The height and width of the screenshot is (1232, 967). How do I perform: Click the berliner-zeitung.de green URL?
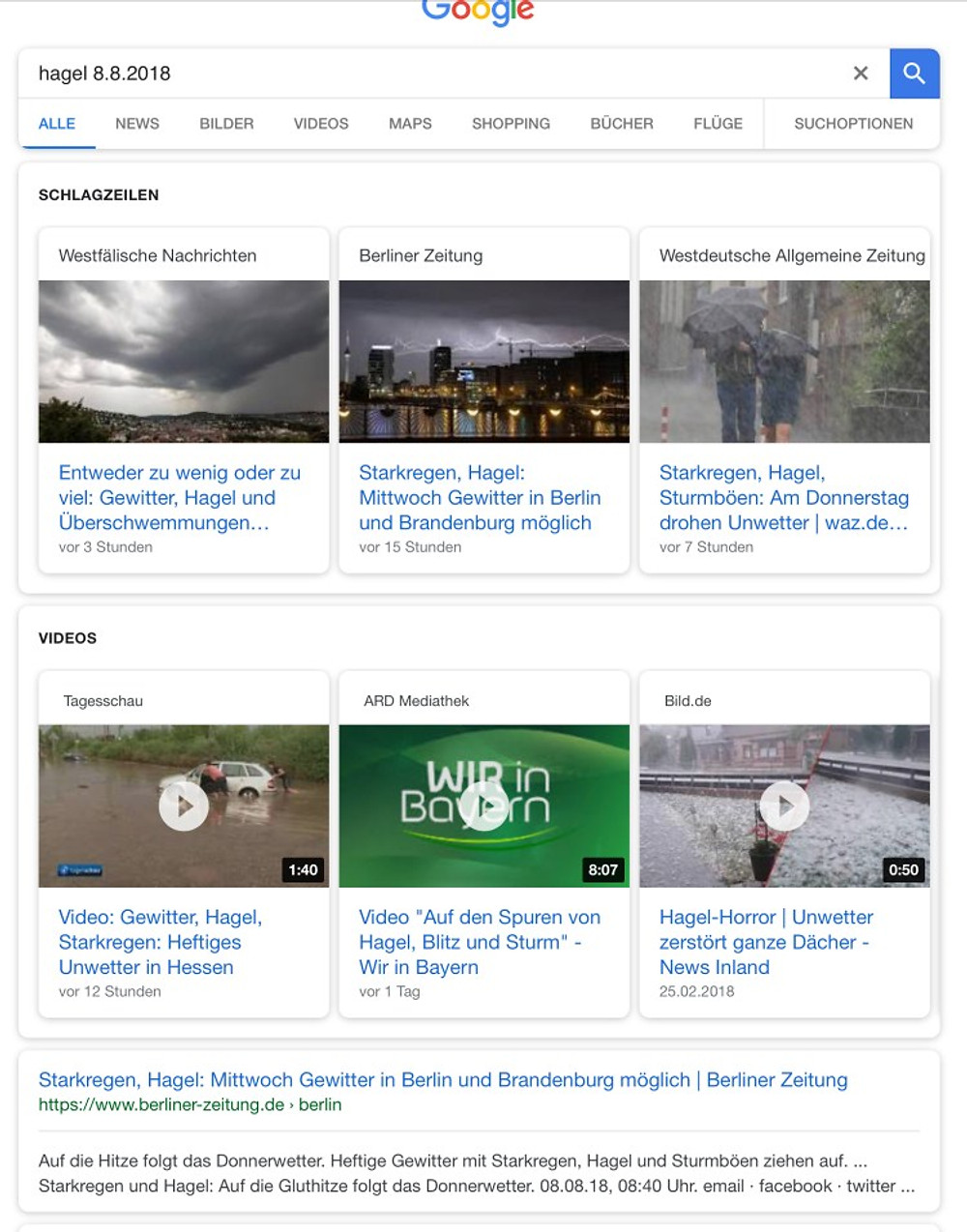tap(190, 1104)
